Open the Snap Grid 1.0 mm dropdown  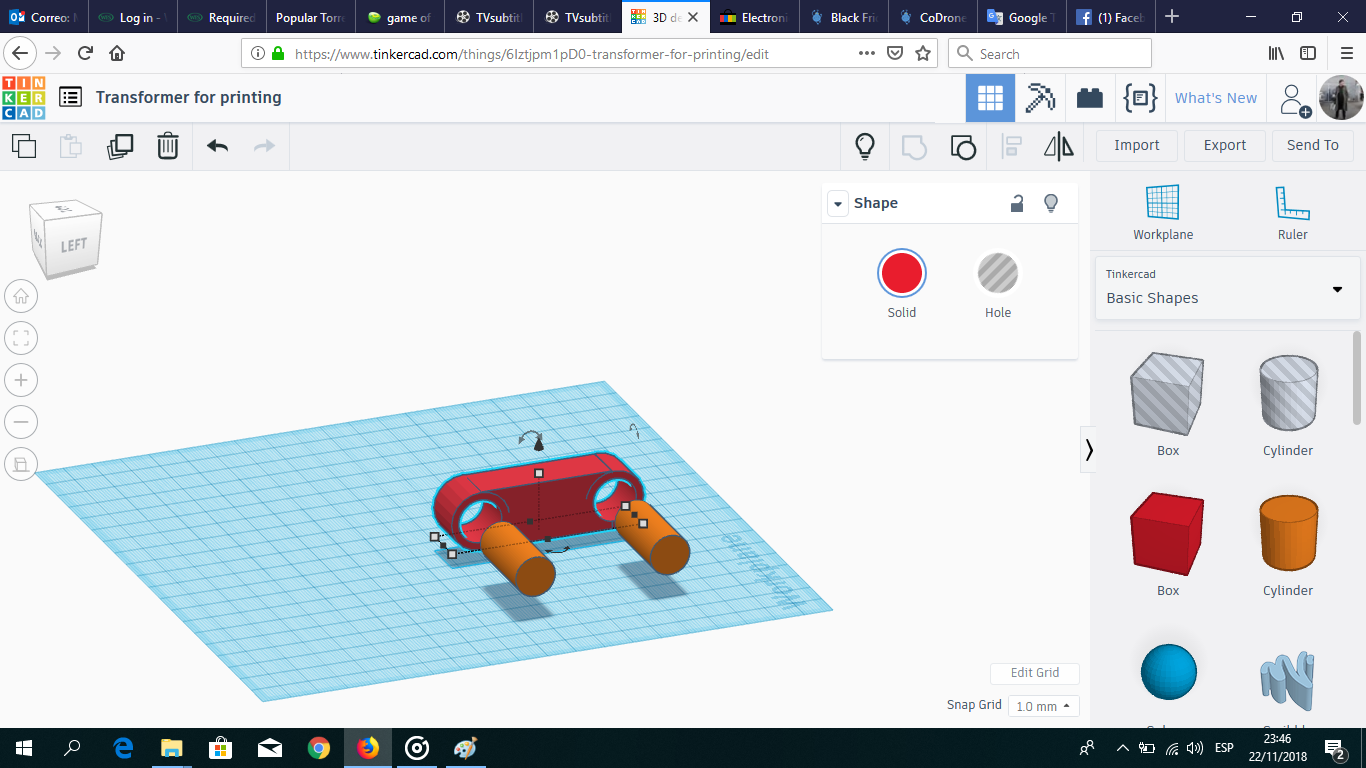coord(1043,706)
